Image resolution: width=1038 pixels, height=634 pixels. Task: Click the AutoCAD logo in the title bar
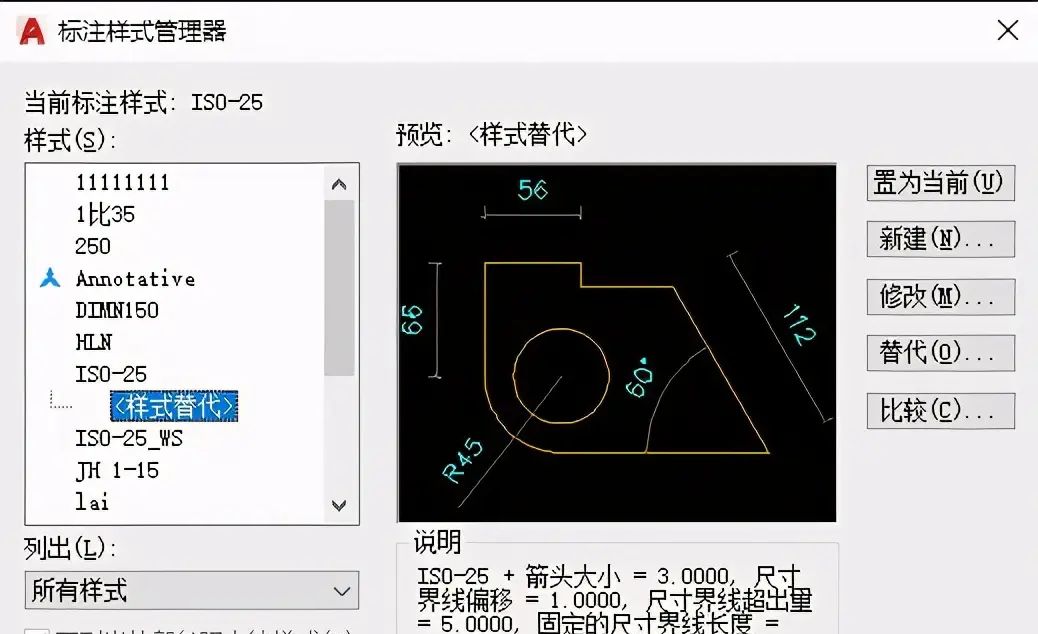pyautogui.click(x=30, y=29)
